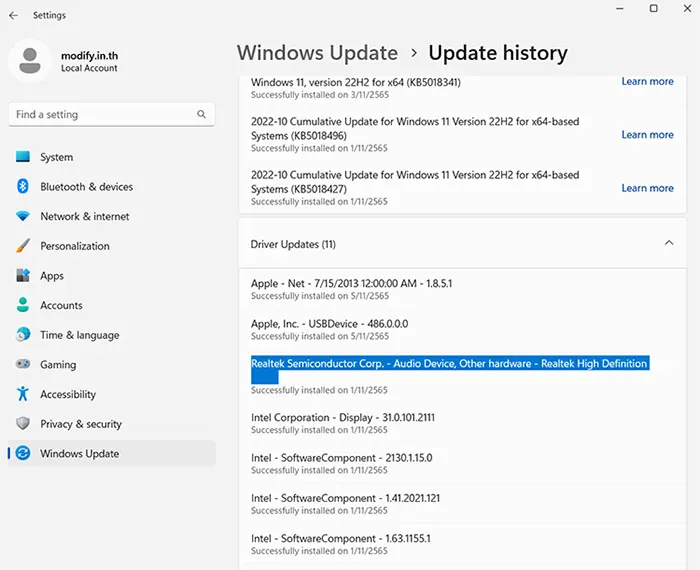The width and height of the screenshot is (700, 570).
Task: Click the Privacy shield icon
Action: [x=23, y=423]
